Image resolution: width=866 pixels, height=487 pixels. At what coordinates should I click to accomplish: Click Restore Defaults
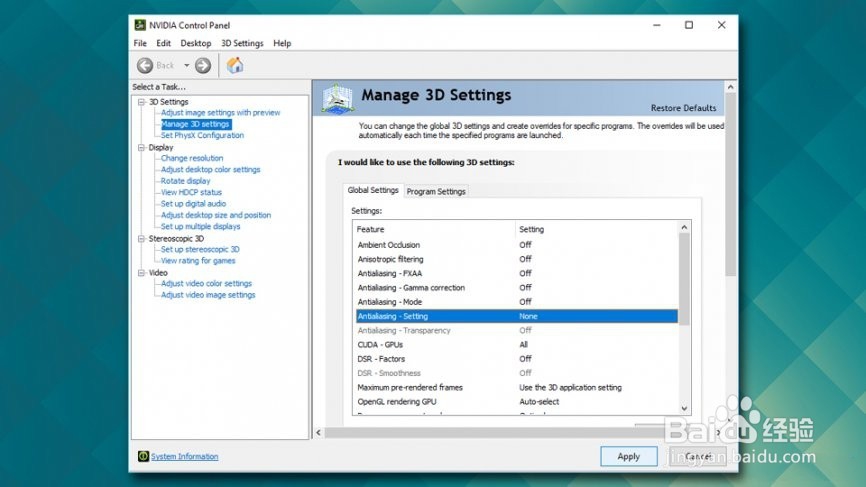683,108
